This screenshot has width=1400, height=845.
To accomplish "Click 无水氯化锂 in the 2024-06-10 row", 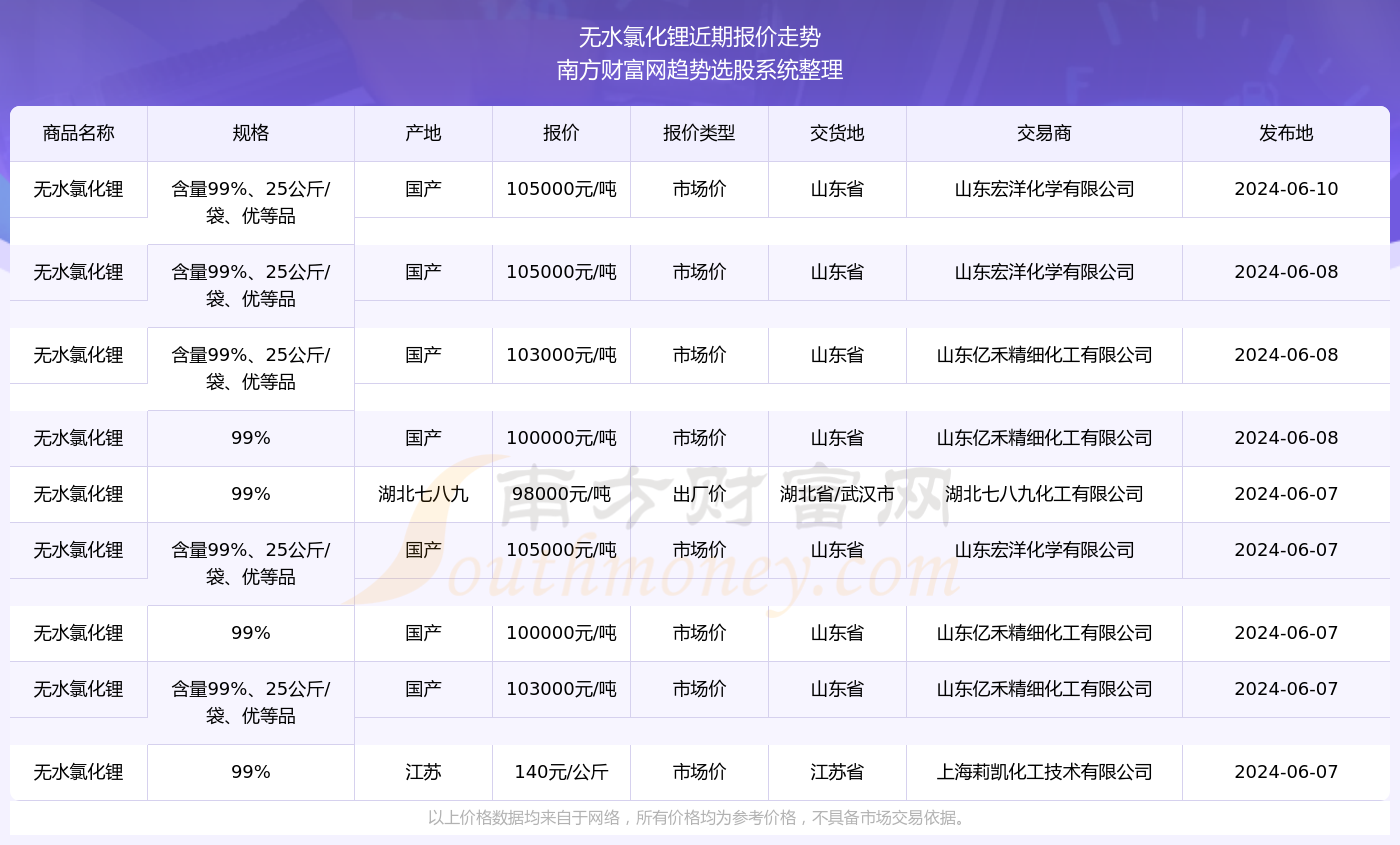I will coord(79,189).
